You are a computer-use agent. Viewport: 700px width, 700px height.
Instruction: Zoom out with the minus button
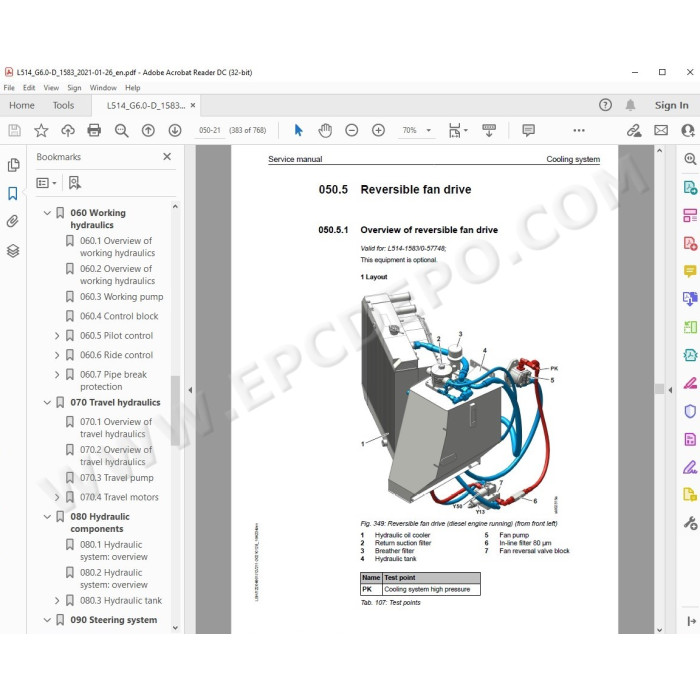click(352, 130)
